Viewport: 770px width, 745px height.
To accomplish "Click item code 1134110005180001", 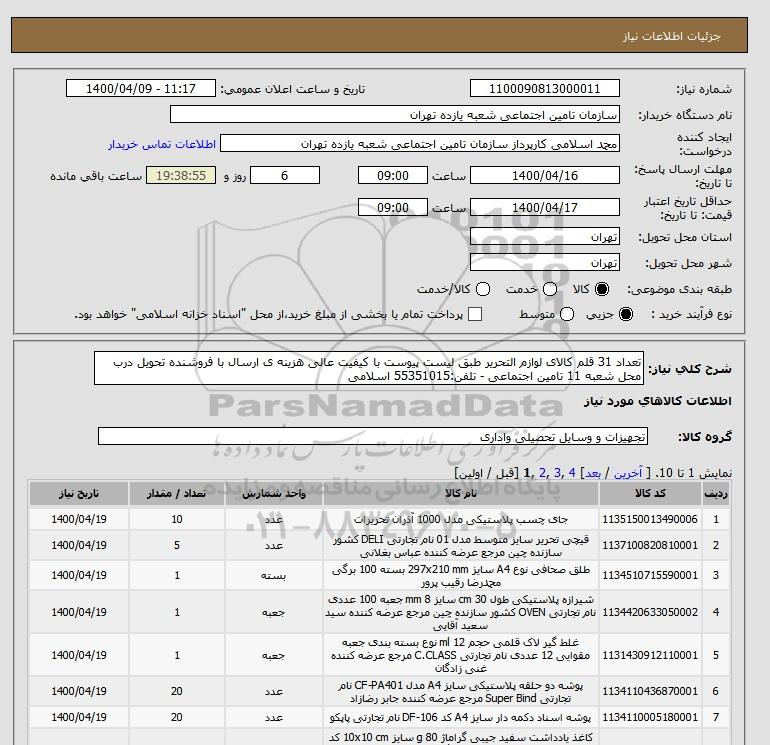I will pos(650,717).
